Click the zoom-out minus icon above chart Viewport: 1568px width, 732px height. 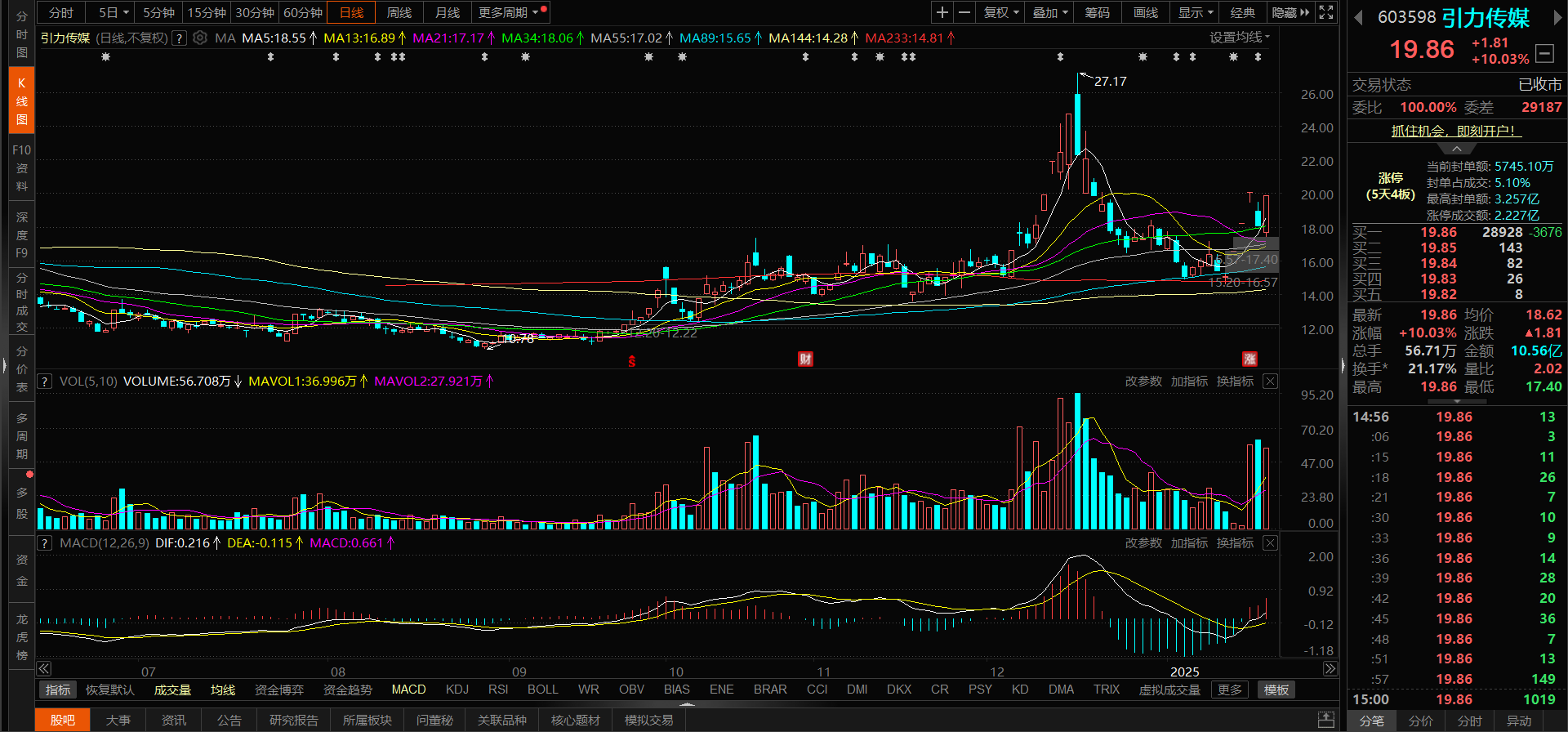click(x=964, y=12)
